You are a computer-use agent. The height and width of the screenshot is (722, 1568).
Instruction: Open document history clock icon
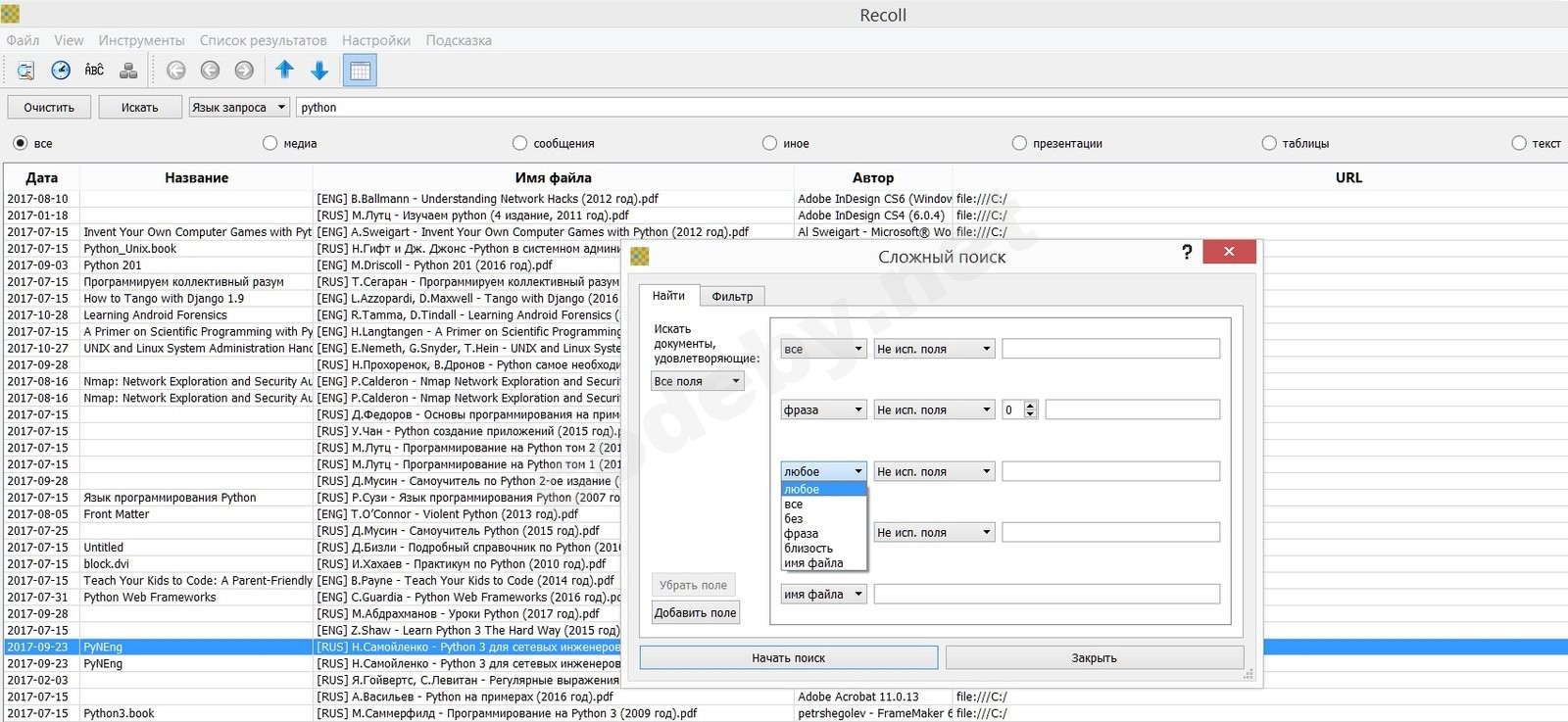coord(61,71)
